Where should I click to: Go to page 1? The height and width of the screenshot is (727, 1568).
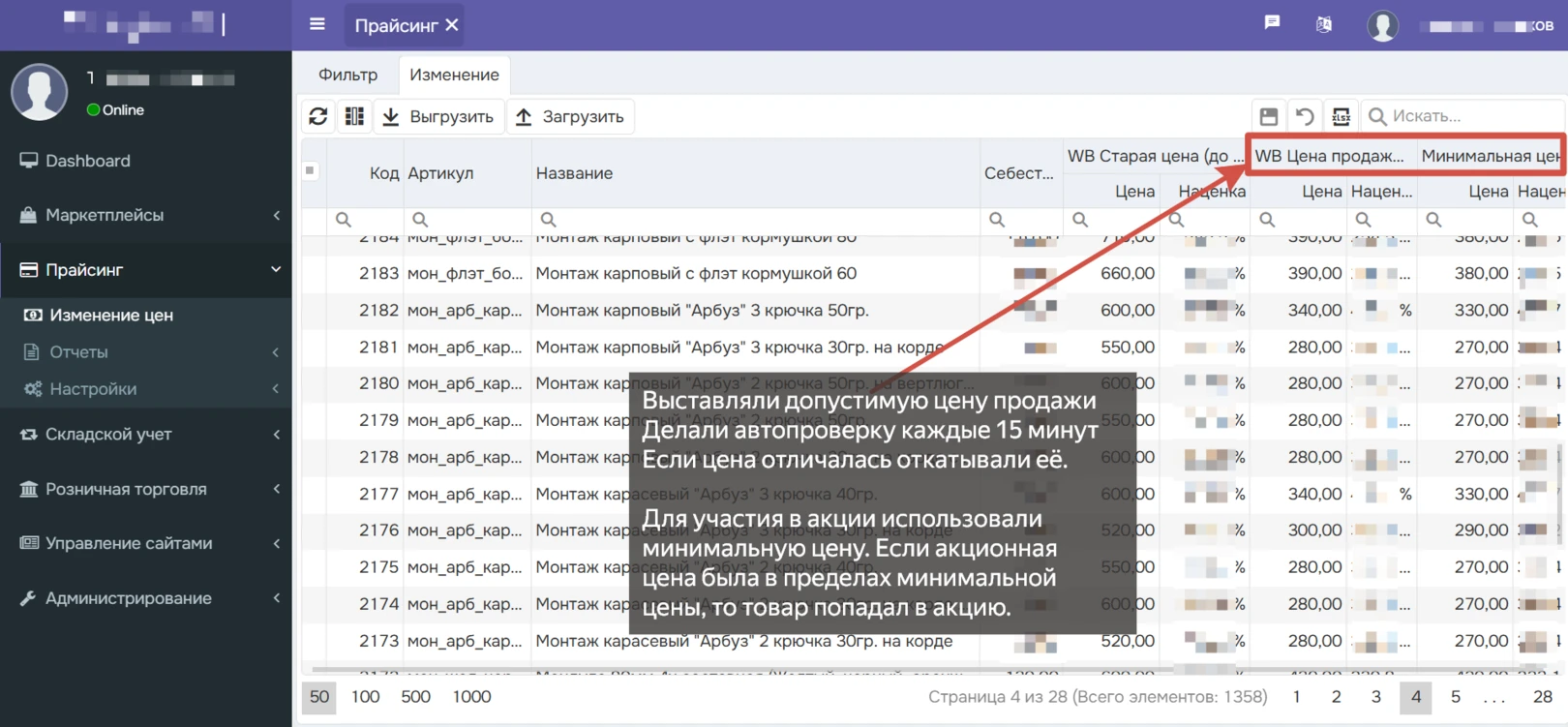(1296, 696)
